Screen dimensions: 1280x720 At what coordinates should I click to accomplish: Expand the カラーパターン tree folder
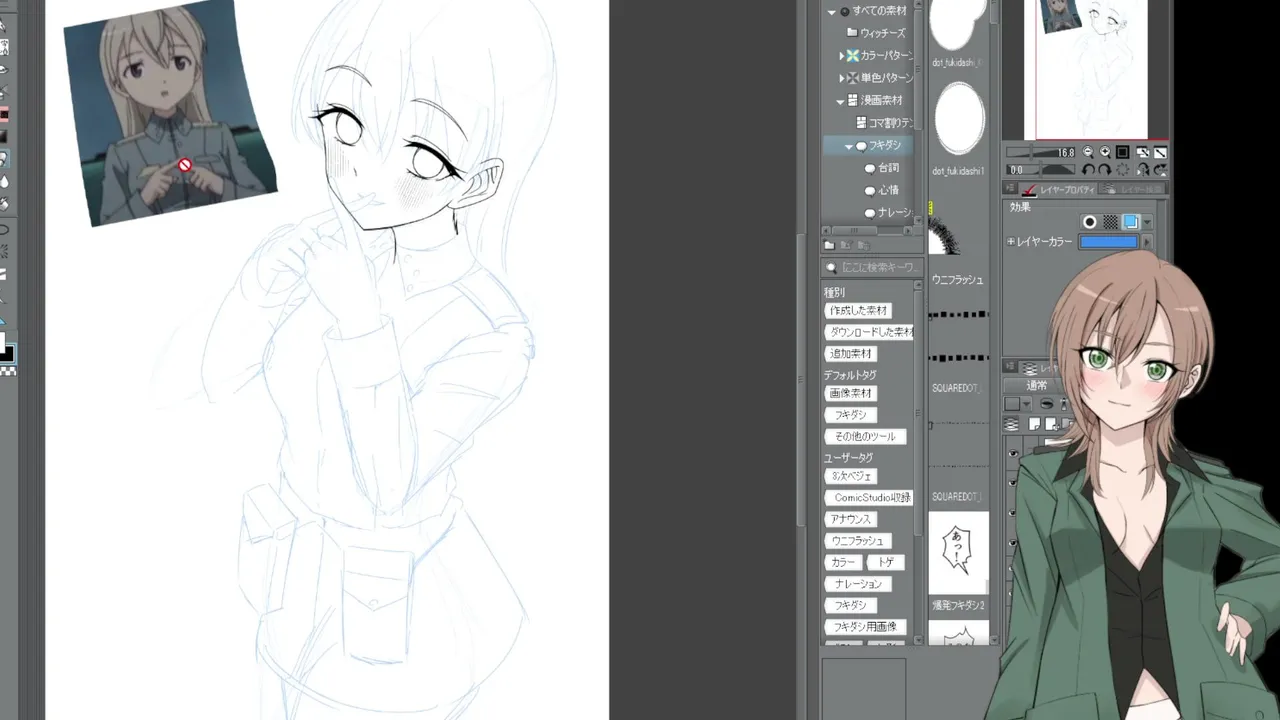click(842, 55)
